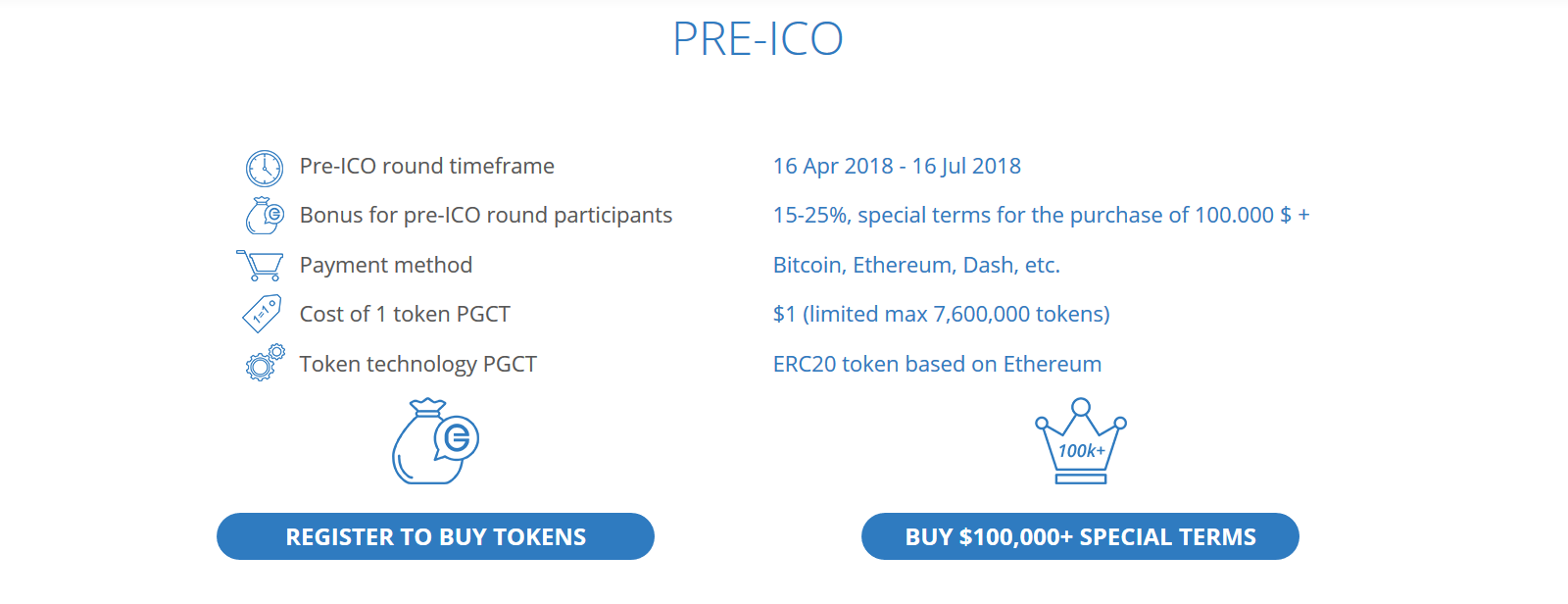Image resolution: width=1568 pixels, height=604 pixels.
Task: Click the 15-25% special terms bonus text
Action: pos(1041,215)
